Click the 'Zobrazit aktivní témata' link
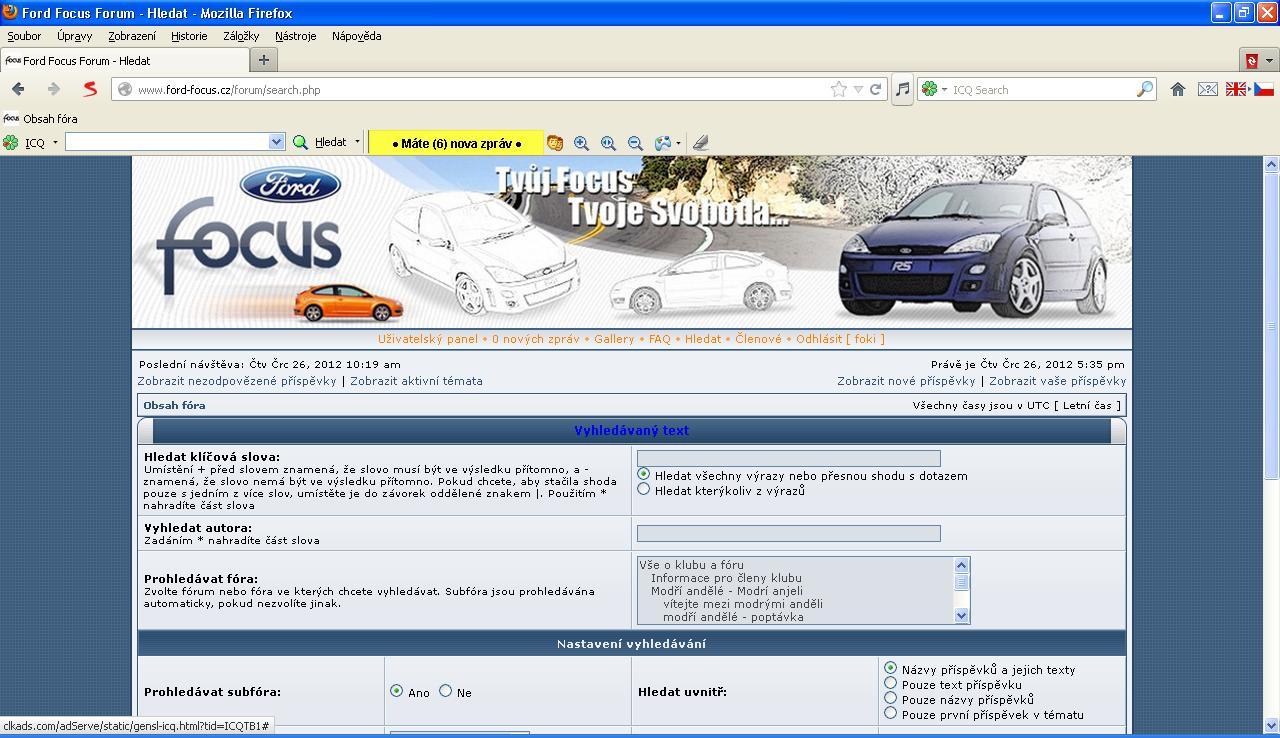Screen dimensions: 1280x738 point(416,381)
